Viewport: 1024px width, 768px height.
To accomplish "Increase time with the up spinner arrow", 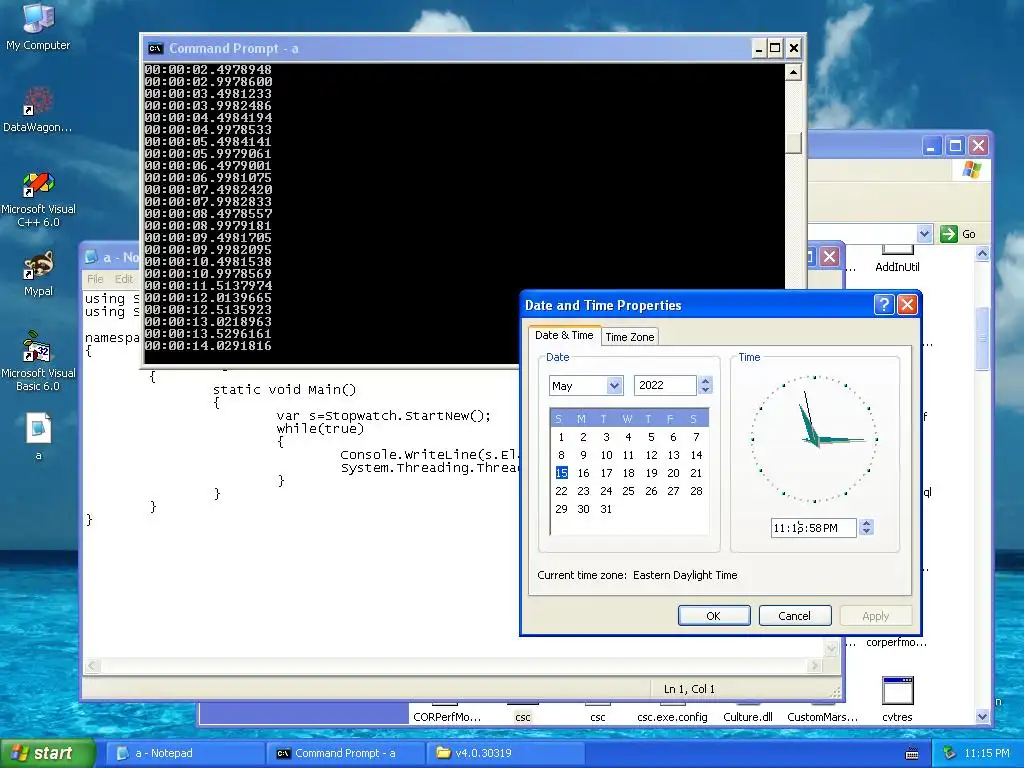I will [866, 523].
